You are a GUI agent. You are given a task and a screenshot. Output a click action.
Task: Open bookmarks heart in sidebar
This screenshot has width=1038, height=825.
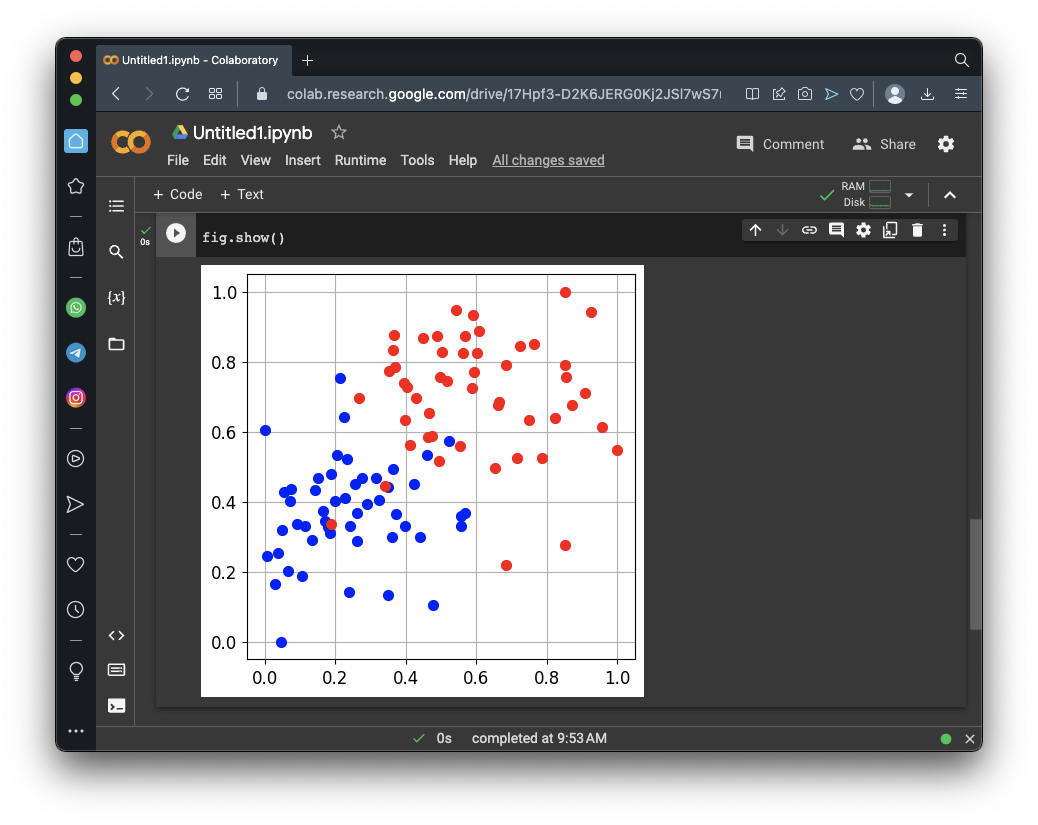(76, 564)
